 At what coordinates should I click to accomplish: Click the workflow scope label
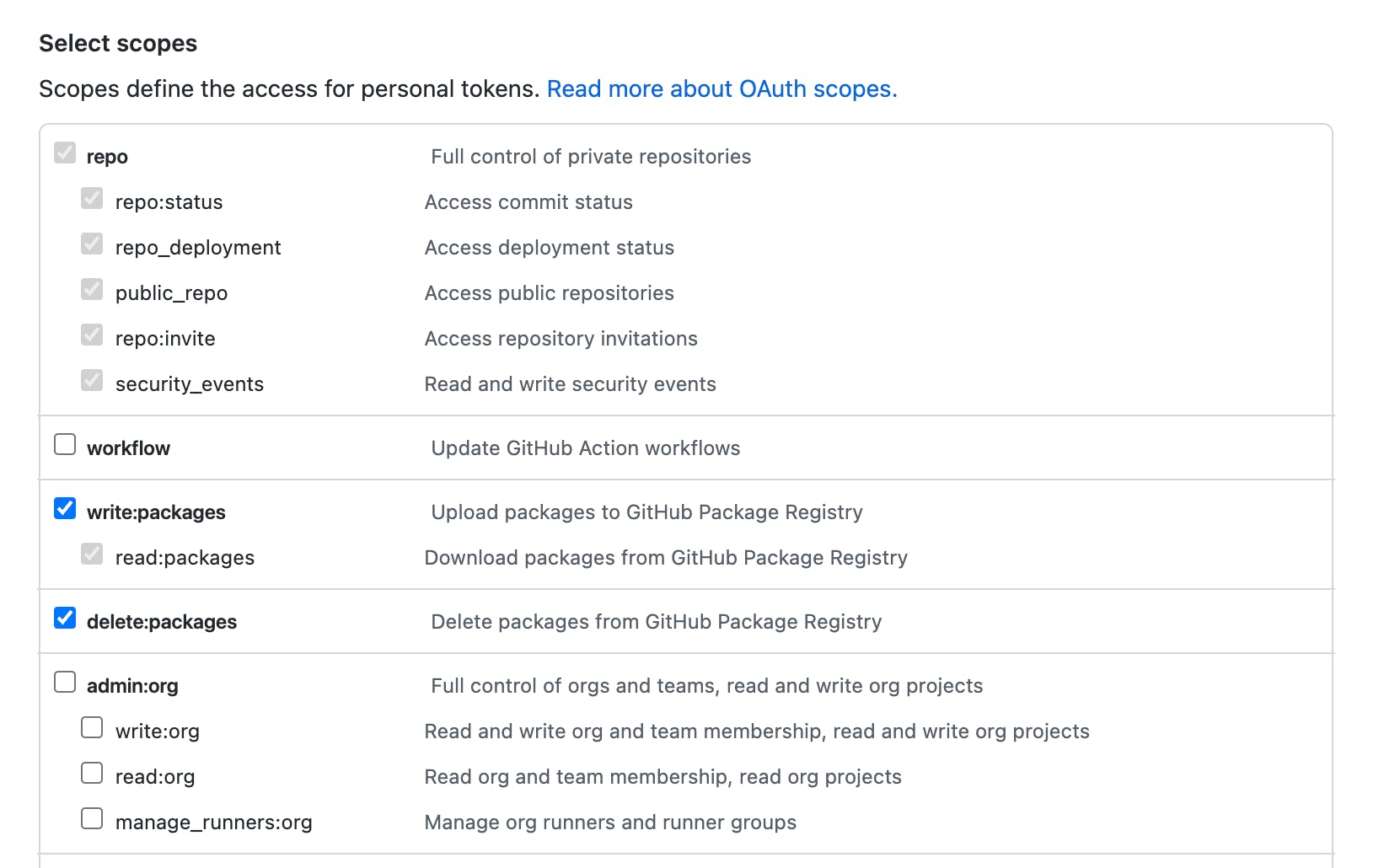(x=128, y=448)
